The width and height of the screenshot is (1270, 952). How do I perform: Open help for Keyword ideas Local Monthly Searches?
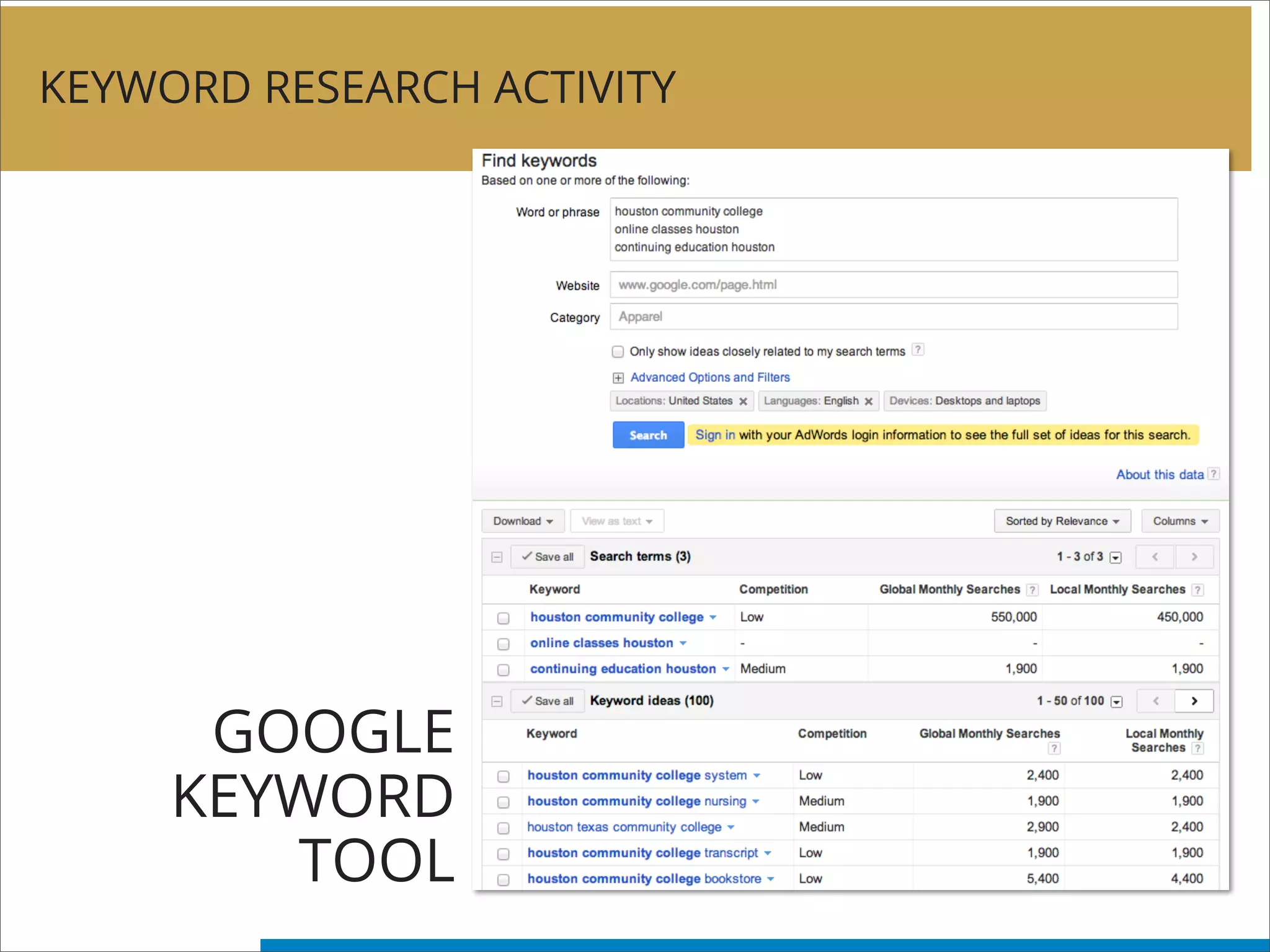click(x=1198, y=748)
